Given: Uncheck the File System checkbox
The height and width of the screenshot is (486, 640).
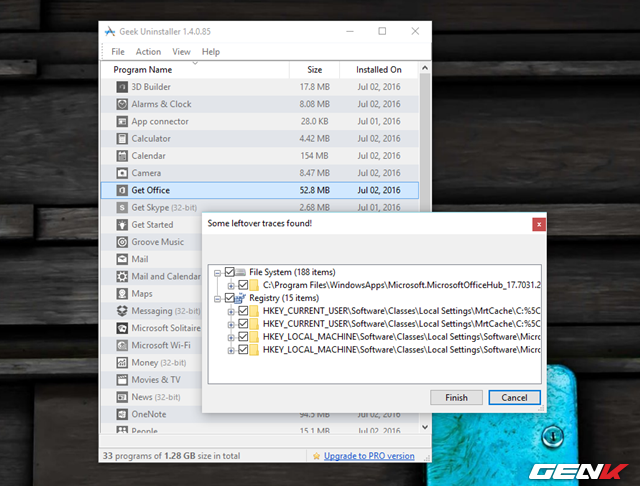Looking at the screenshot, I should [231, 272].
